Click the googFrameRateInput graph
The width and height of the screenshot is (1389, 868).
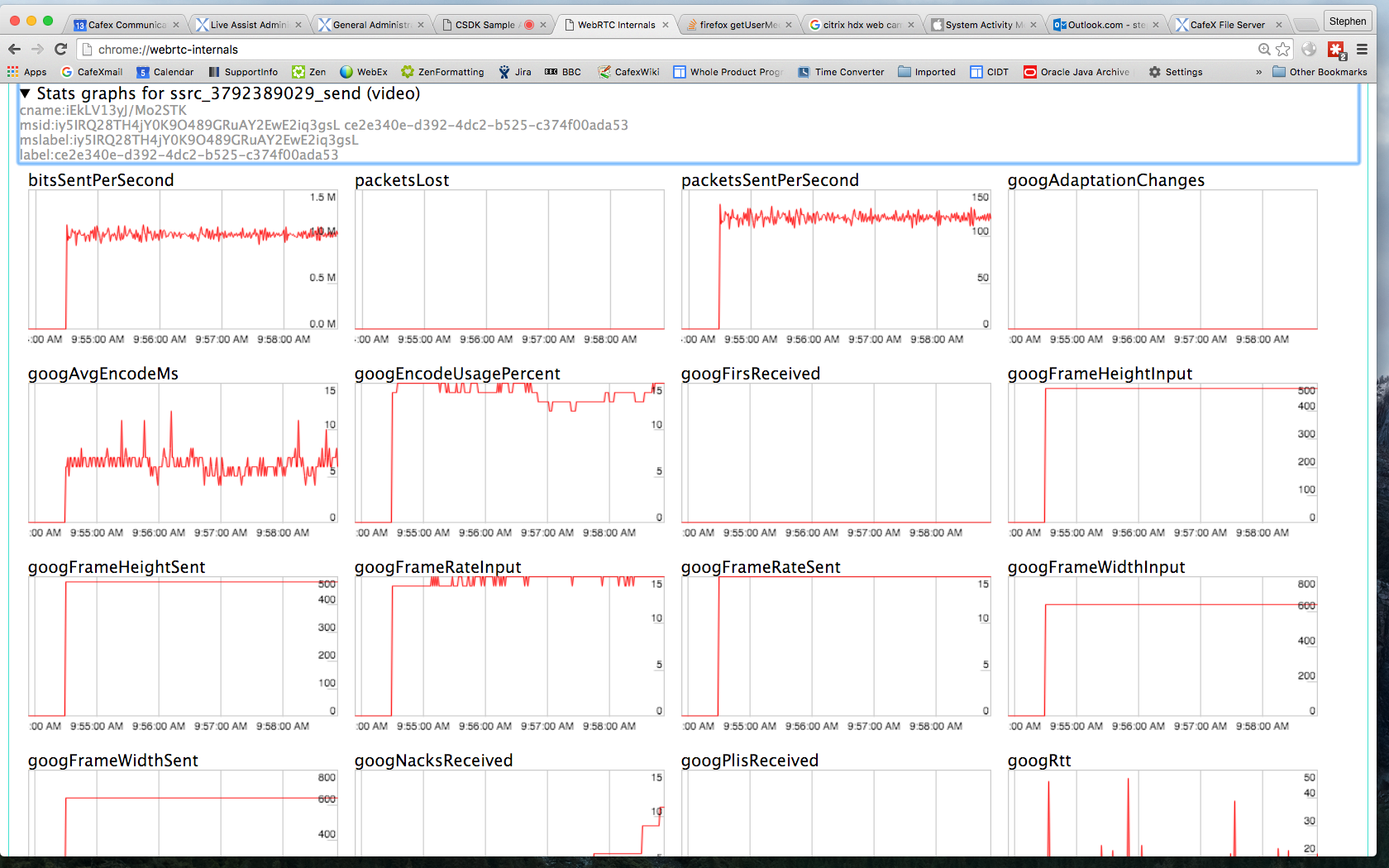pos(509,646)
